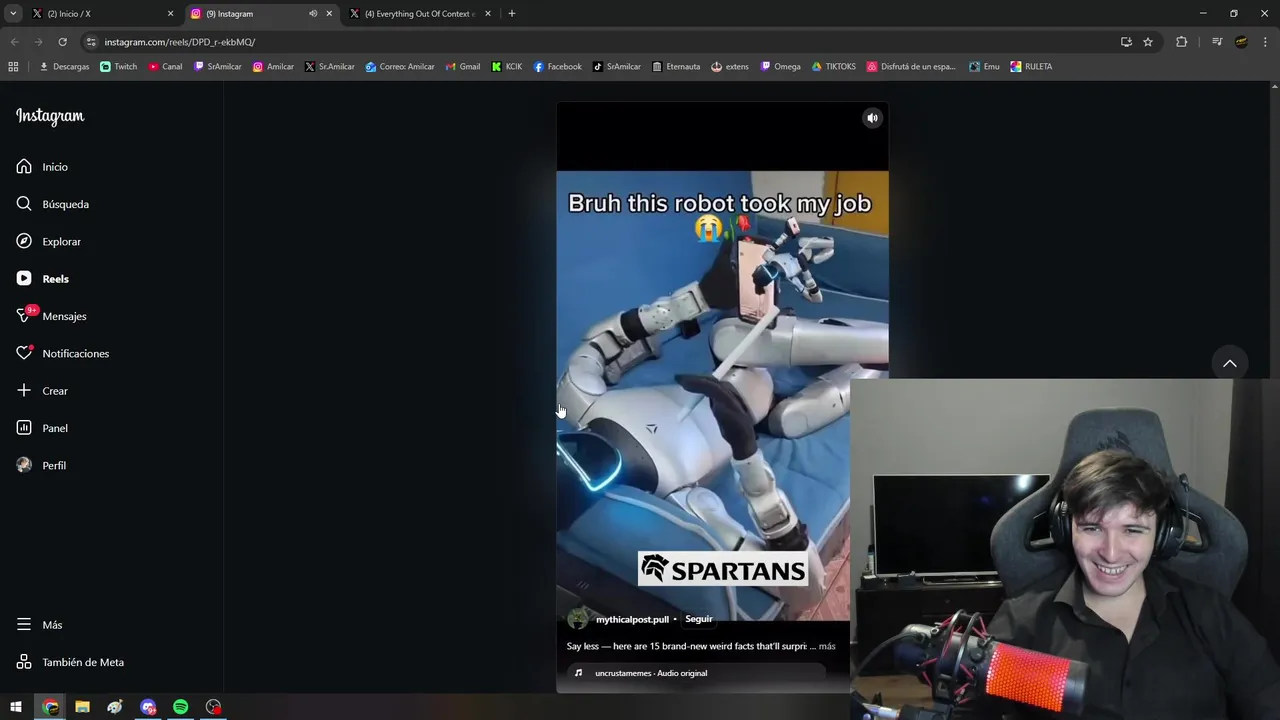Open the uncrustamemes Audio original link

pyautogui.click(x=651, y=673)
